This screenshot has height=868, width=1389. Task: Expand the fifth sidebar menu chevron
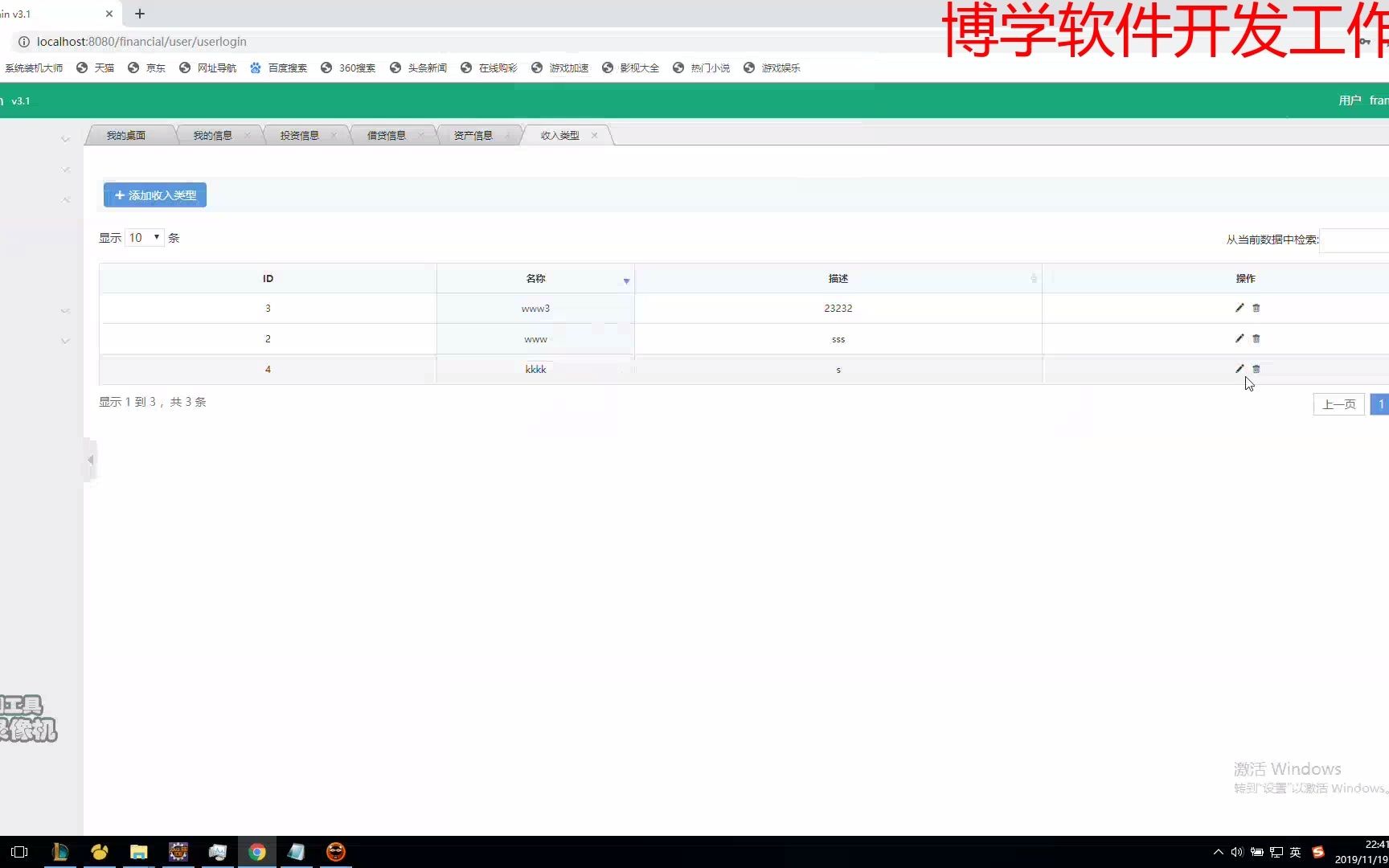66,341
